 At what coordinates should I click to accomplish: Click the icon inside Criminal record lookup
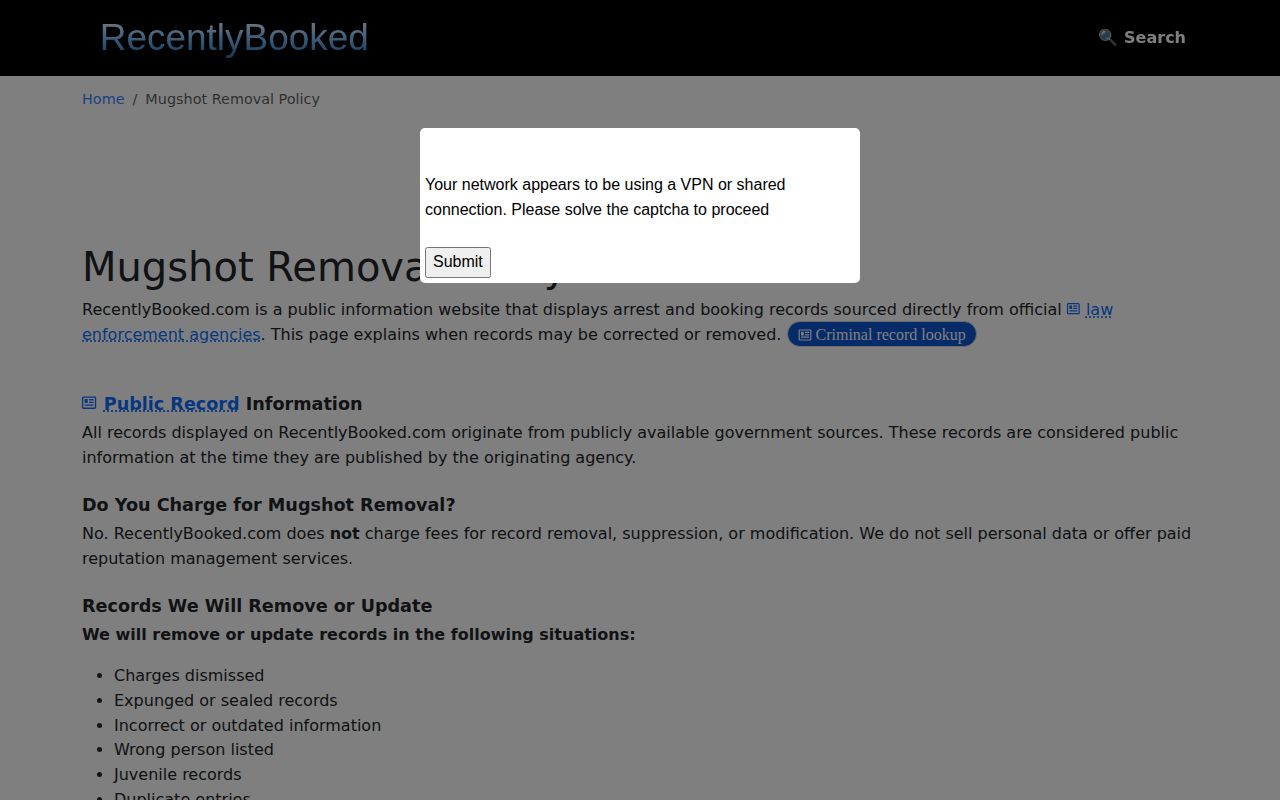pyautogui.click(x=805, y=335)
